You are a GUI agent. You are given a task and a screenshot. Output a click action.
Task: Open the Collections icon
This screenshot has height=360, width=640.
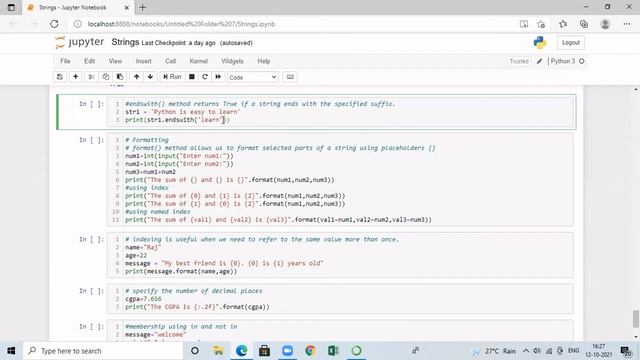tap(584, 24)
